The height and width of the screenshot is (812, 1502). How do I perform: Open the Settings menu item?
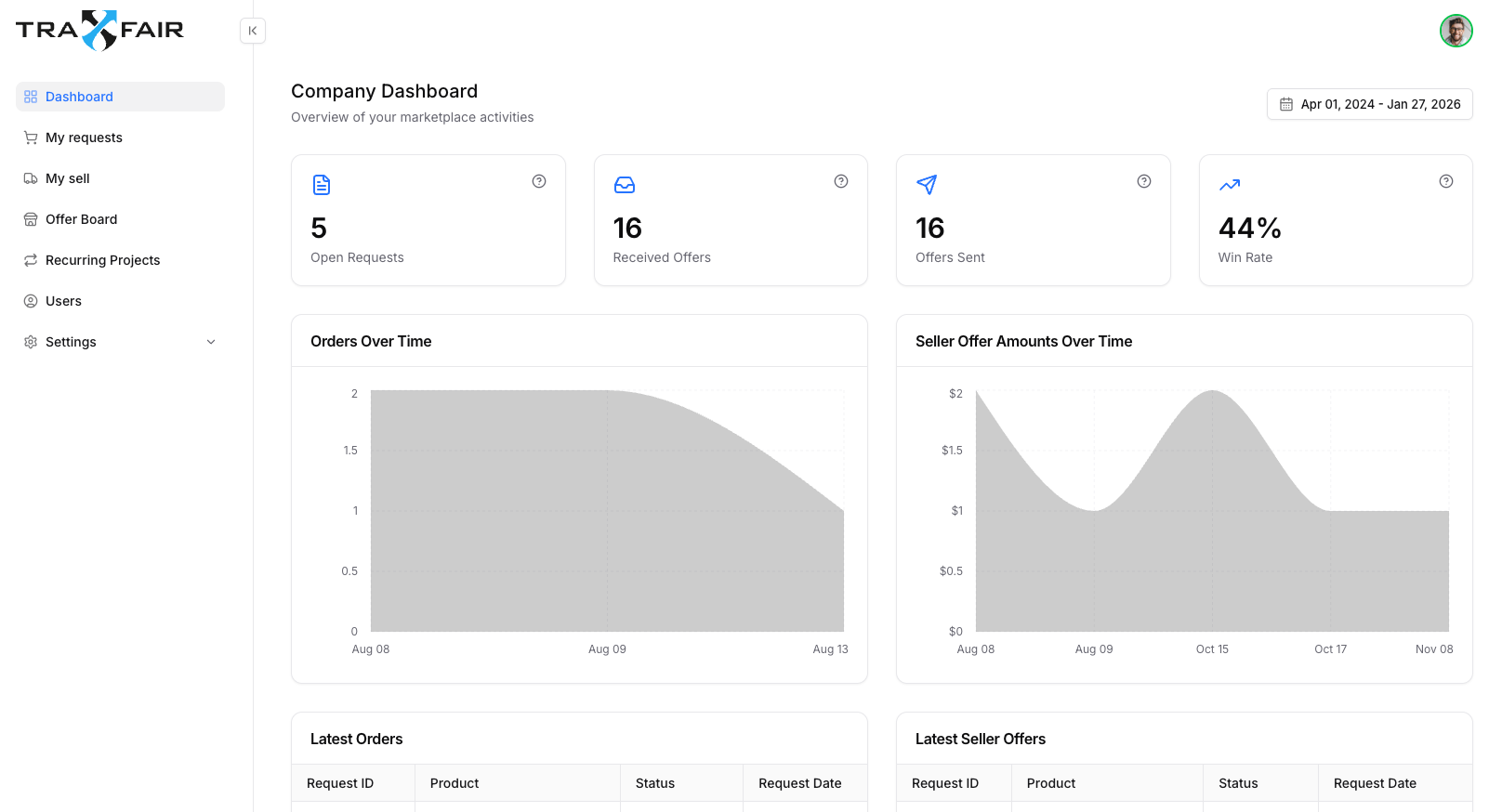[71, 342]
